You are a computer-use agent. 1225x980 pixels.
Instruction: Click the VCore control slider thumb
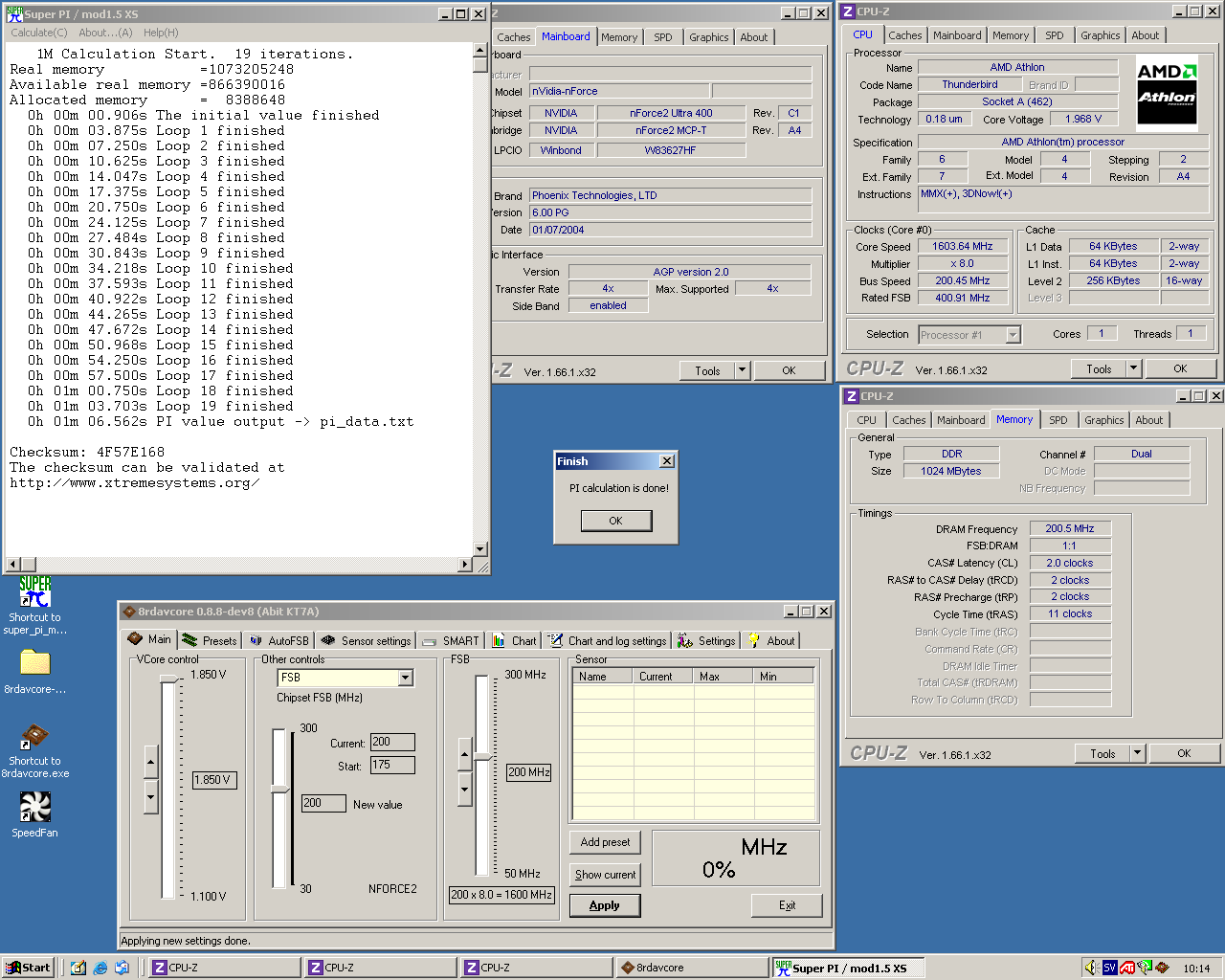[170, 679]
